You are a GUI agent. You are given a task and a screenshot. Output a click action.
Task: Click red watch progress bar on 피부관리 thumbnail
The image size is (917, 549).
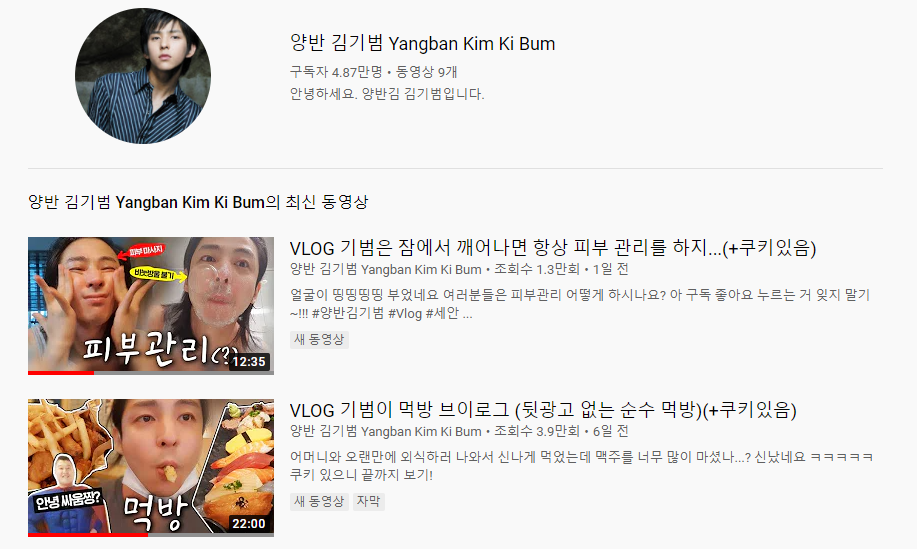click(61, 372)
